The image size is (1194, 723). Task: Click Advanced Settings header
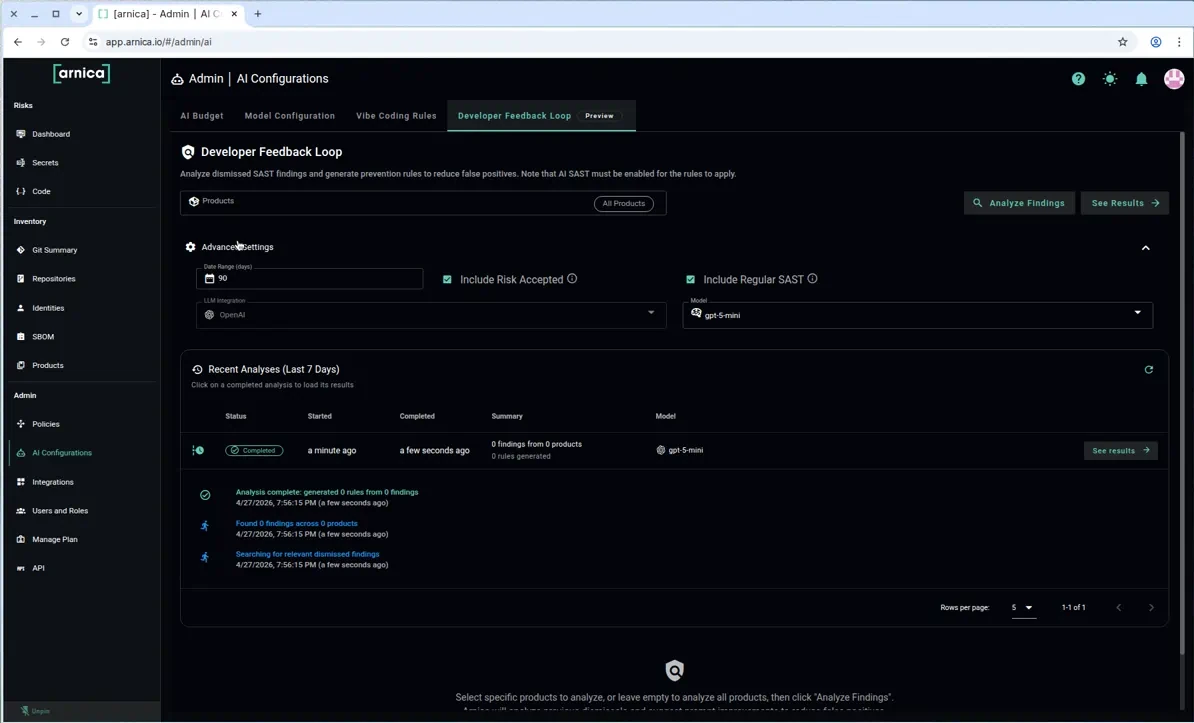tap(237, 247)
